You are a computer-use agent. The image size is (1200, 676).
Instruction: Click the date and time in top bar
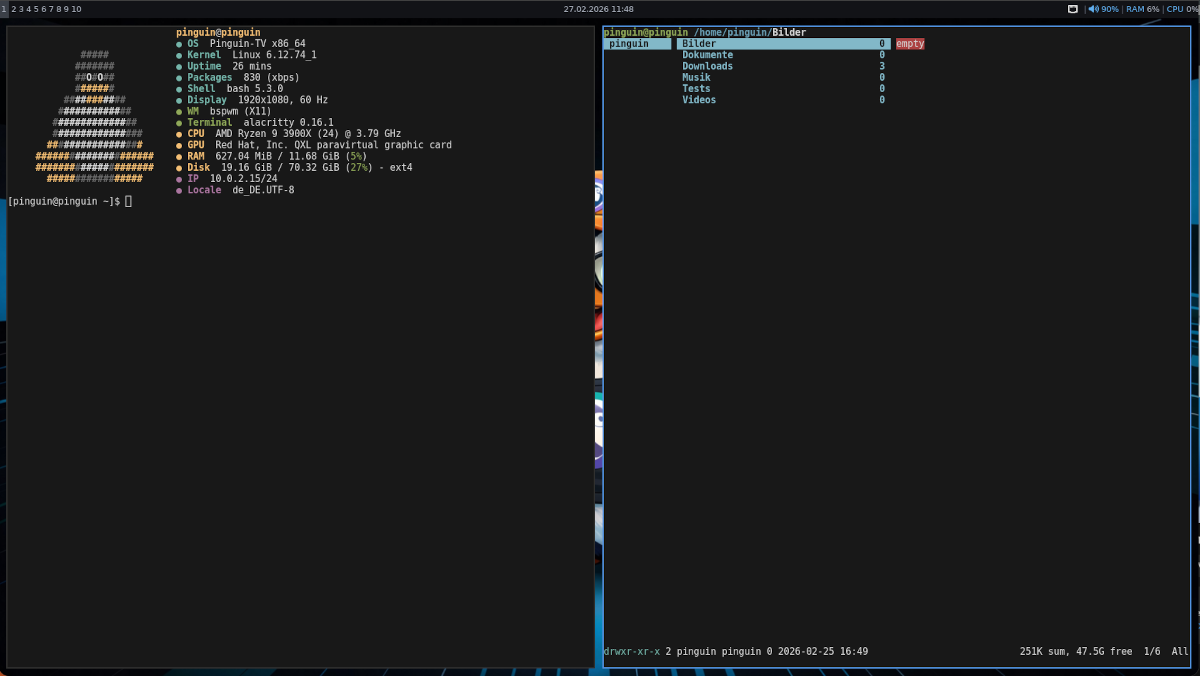pyautogui.click(x=598, y=9)
